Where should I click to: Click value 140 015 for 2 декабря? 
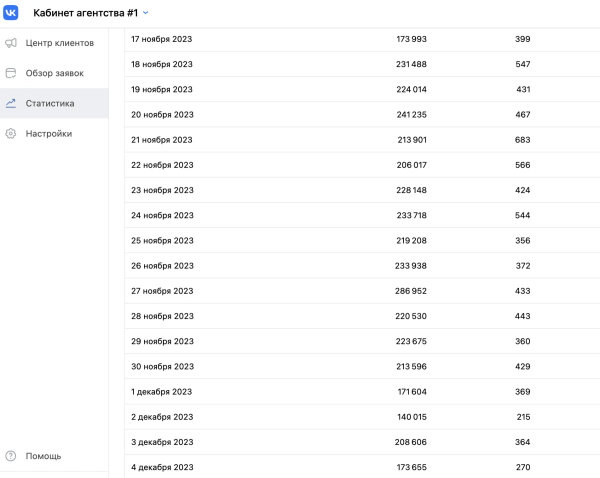411,417
